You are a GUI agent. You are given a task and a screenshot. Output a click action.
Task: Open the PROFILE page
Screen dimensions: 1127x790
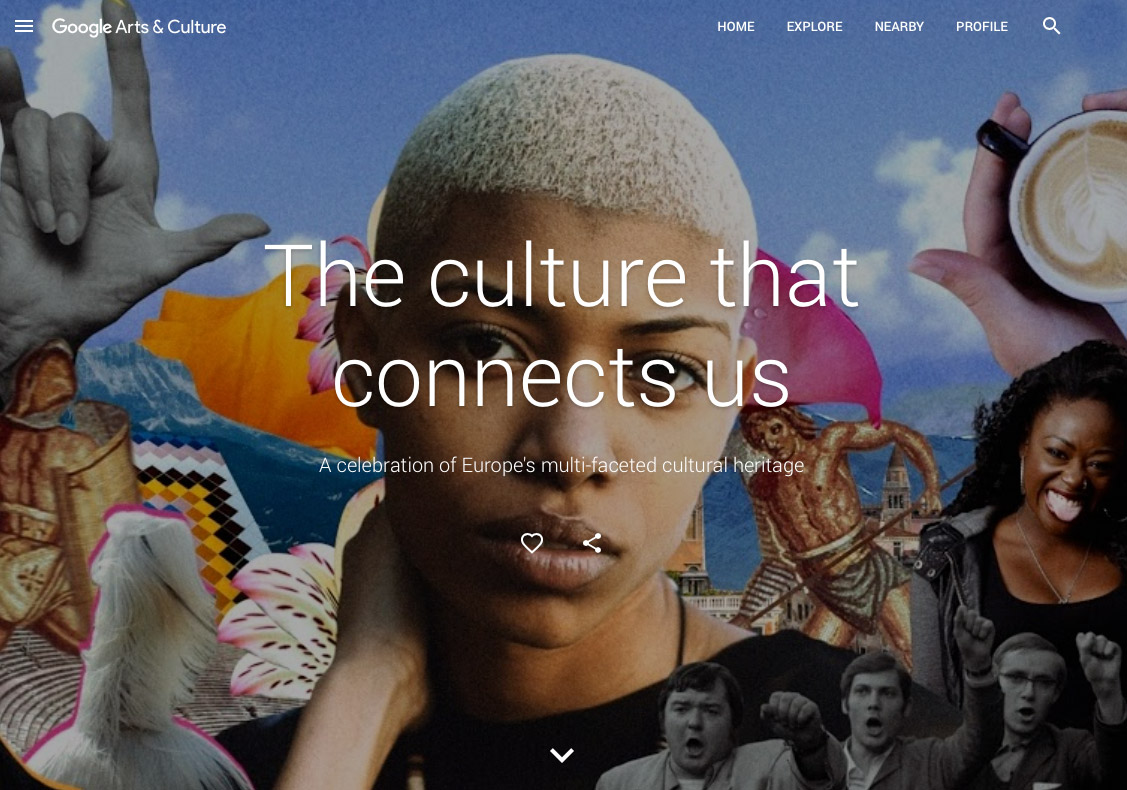(x=982, y=27)
